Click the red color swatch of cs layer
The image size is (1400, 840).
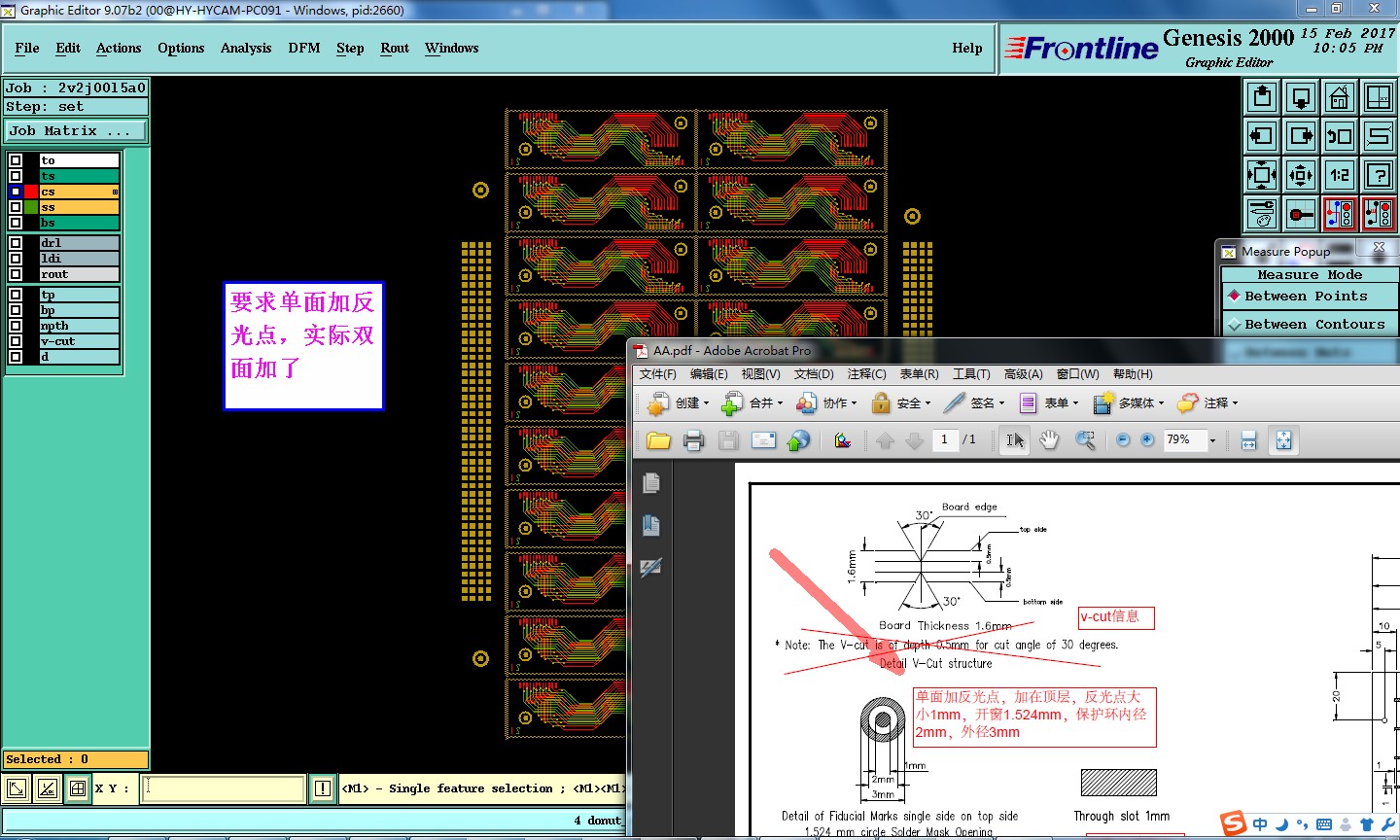[31, 192]
